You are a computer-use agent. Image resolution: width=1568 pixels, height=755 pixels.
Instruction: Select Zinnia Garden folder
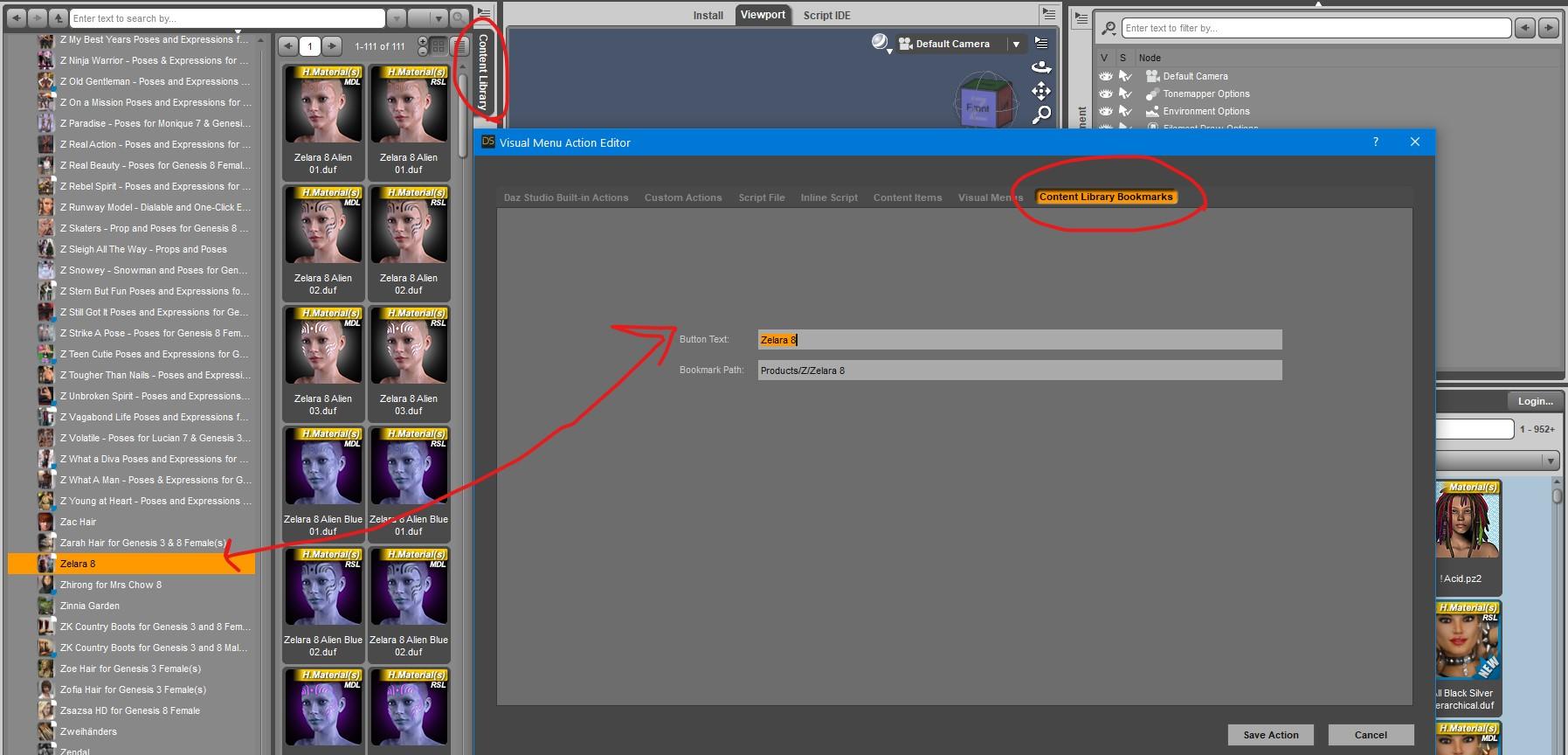point(89,606)
